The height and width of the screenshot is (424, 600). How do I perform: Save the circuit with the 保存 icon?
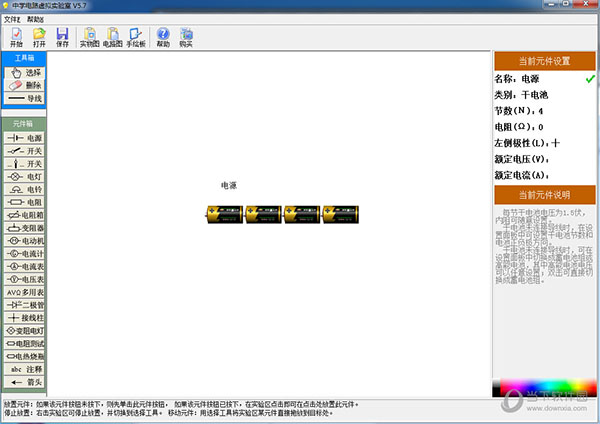(63, 38)
